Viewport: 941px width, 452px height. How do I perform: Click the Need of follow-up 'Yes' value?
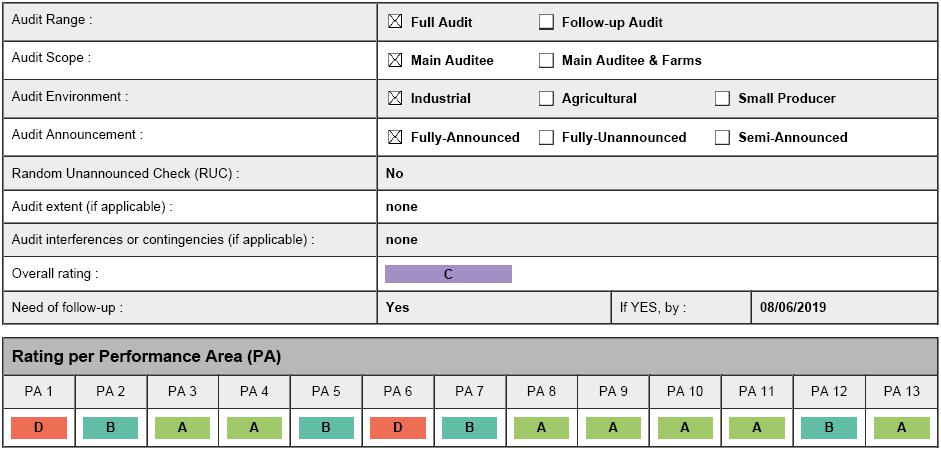click(397, 308)
